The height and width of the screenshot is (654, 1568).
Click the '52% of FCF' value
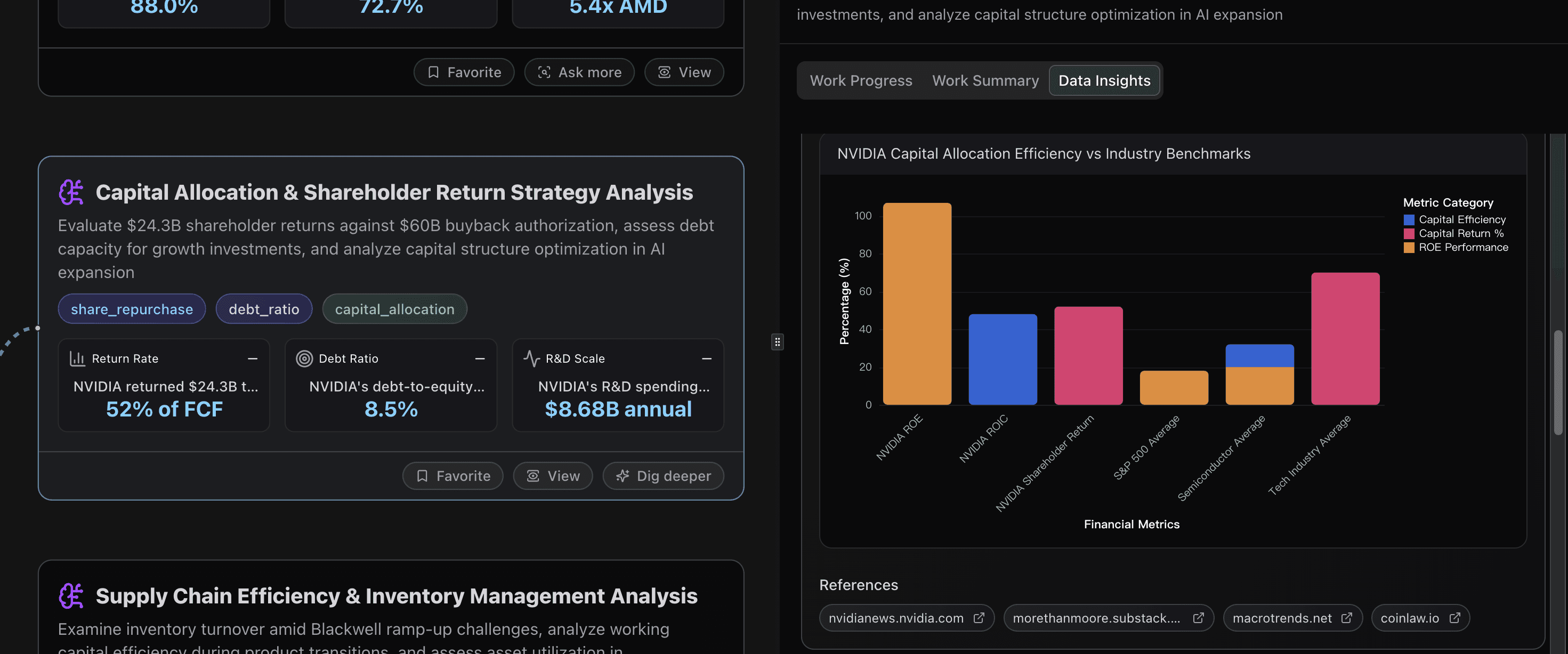pyautogui.click(x=164, y=409)
